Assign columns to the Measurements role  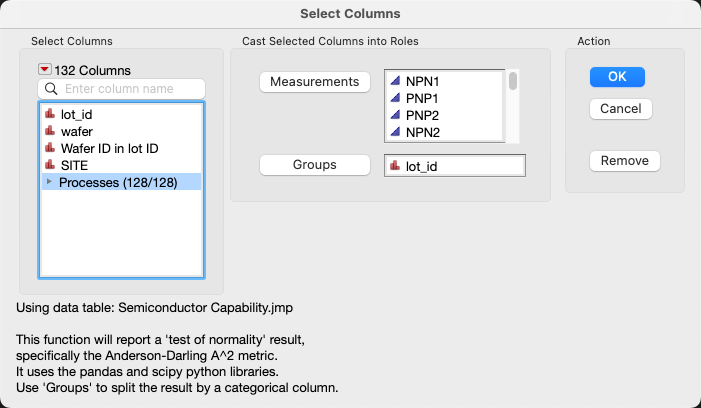coord(314,82)
